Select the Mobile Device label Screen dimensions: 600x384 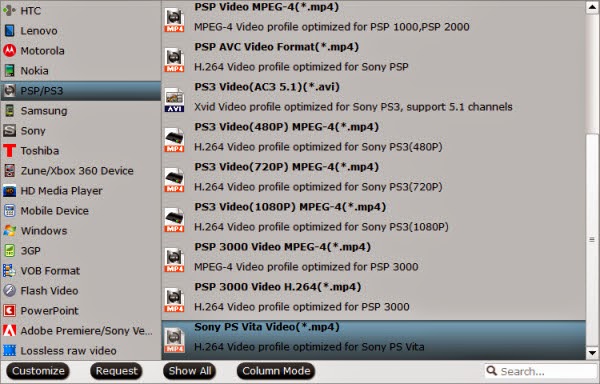[x=54, y=211]
